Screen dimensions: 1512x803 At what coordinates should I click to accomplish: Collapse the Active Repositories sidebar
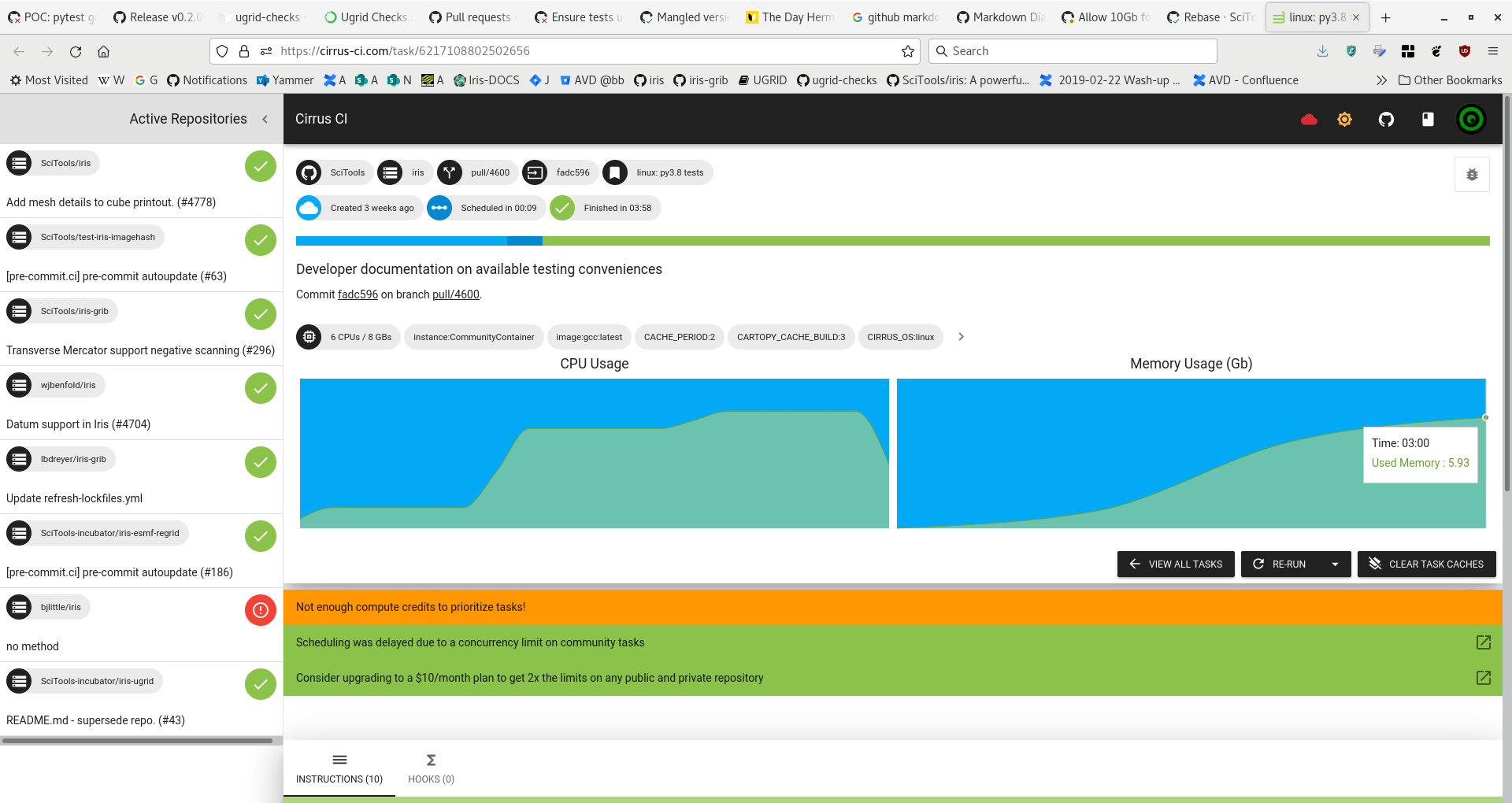pos(265,119)
